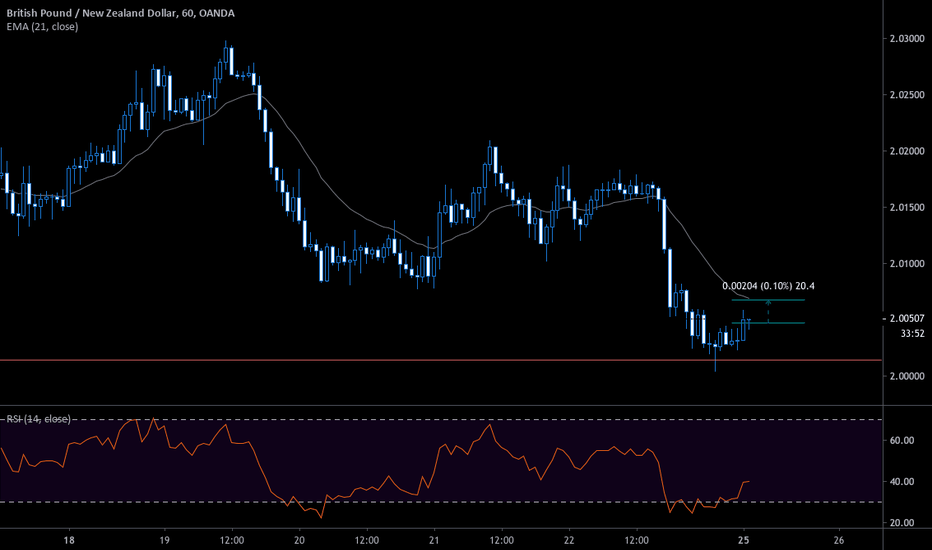Click the 2.01500 price axis label
This screenshot has height=550, width=932.
[906, 207]
